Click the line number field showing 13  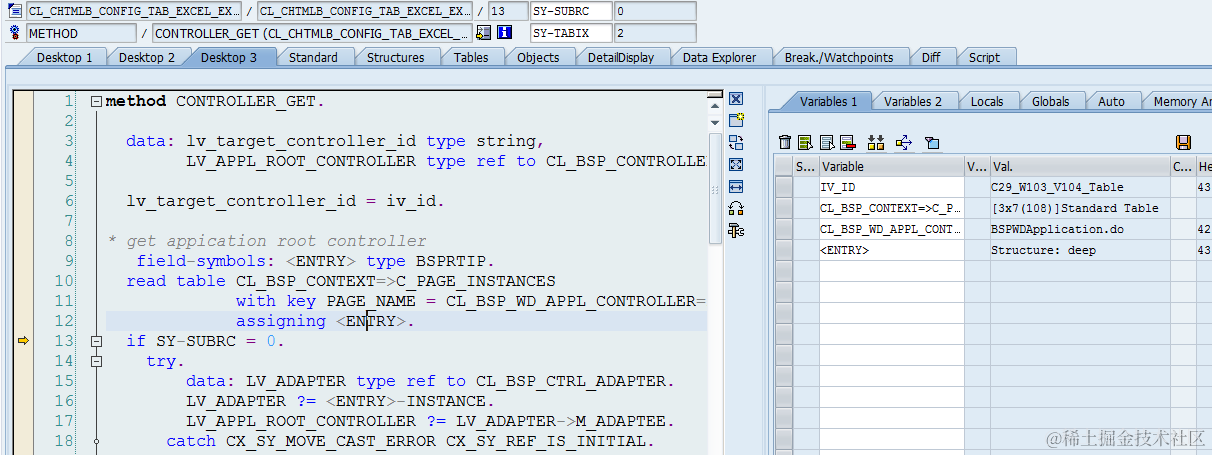506,11
